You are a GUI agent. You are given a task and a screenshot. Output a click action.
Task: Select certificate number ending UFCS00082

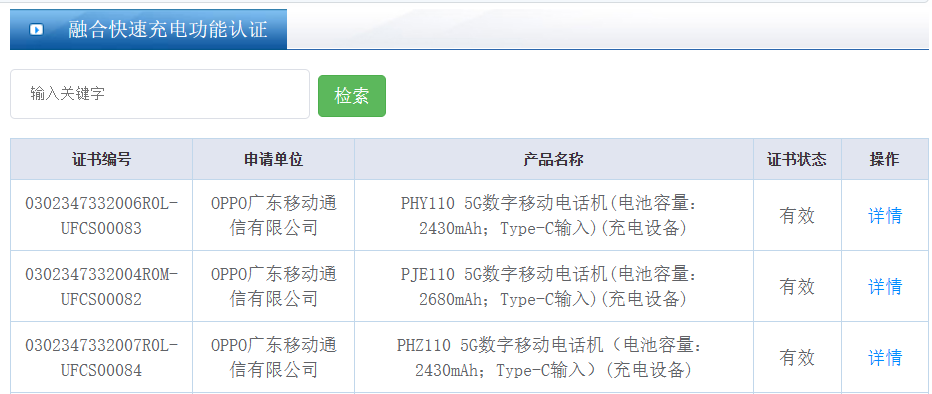point(102,286)
